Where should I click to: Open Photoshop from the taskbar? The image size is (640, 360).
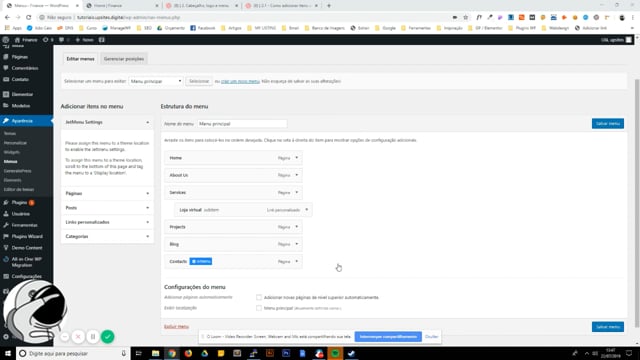(x=286, y=353)
